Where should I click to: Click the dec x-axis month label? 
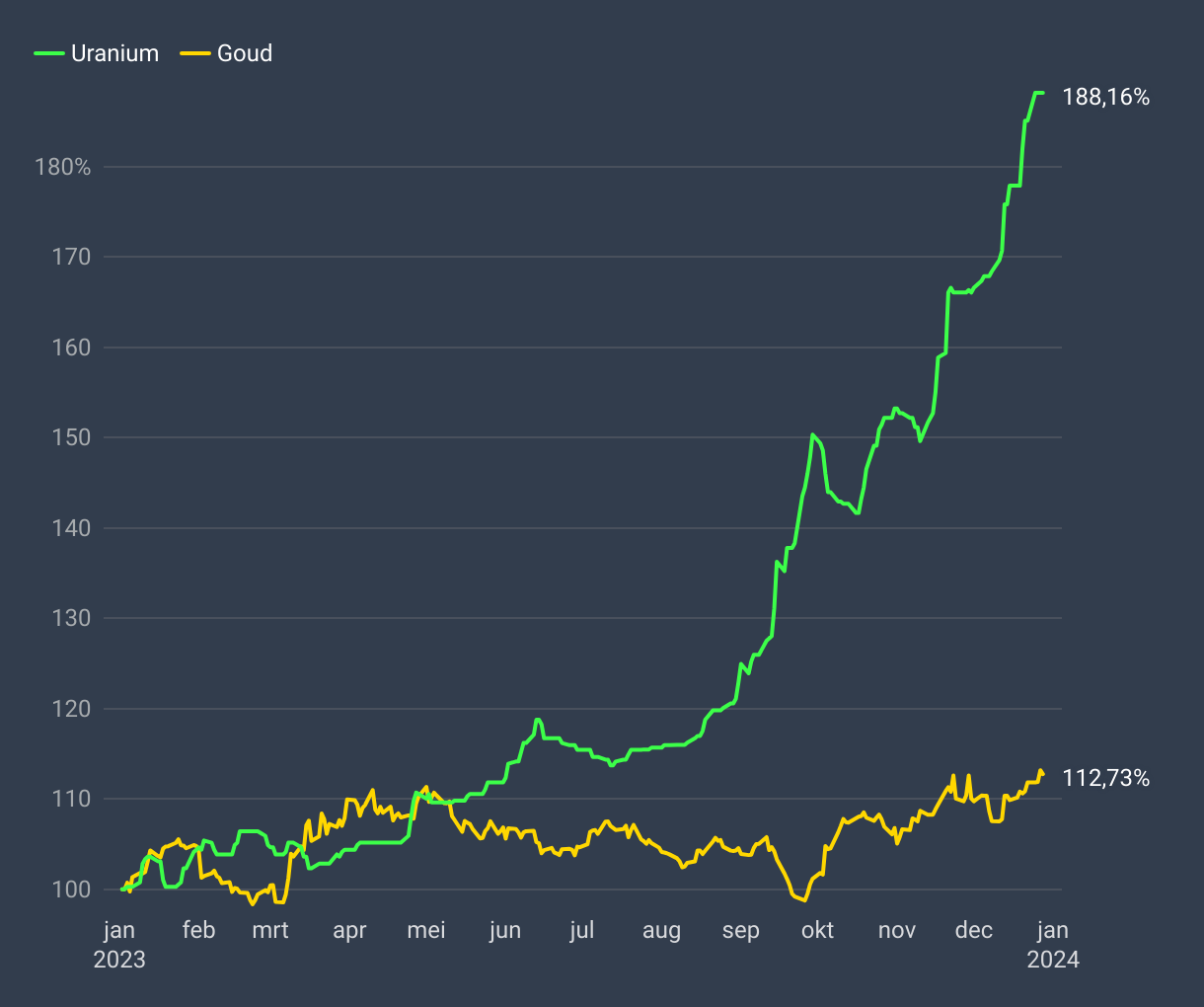tap(974, 930)
